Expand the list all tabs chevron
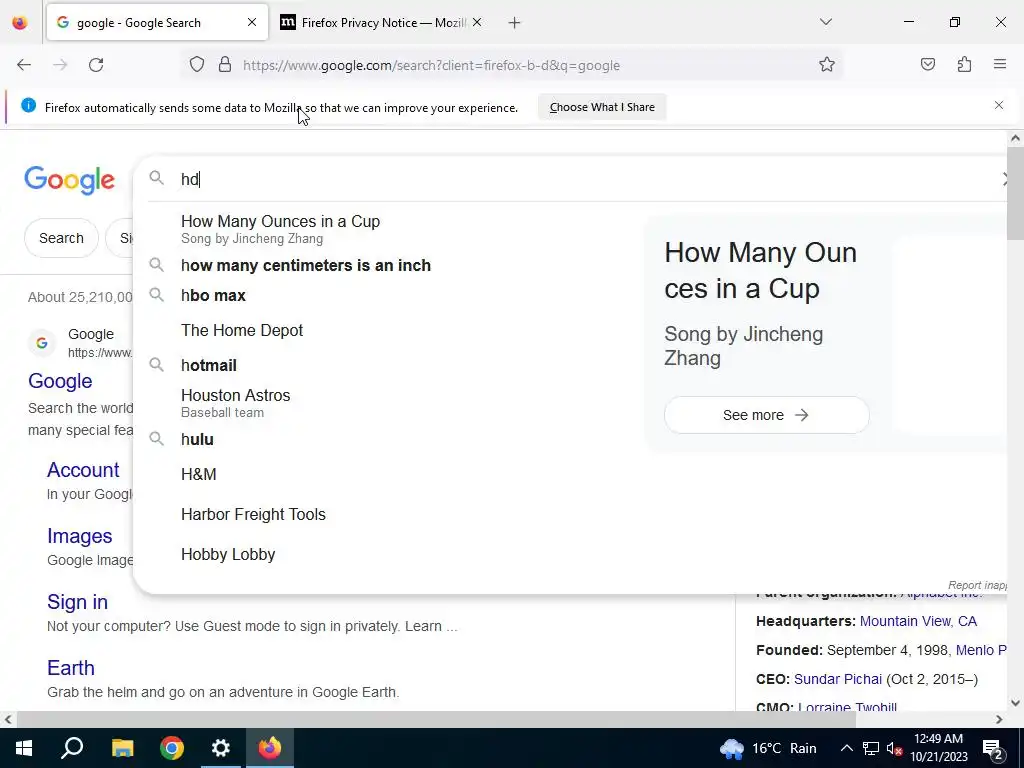Screen dimensions: 1024x768 click(825, 22)
